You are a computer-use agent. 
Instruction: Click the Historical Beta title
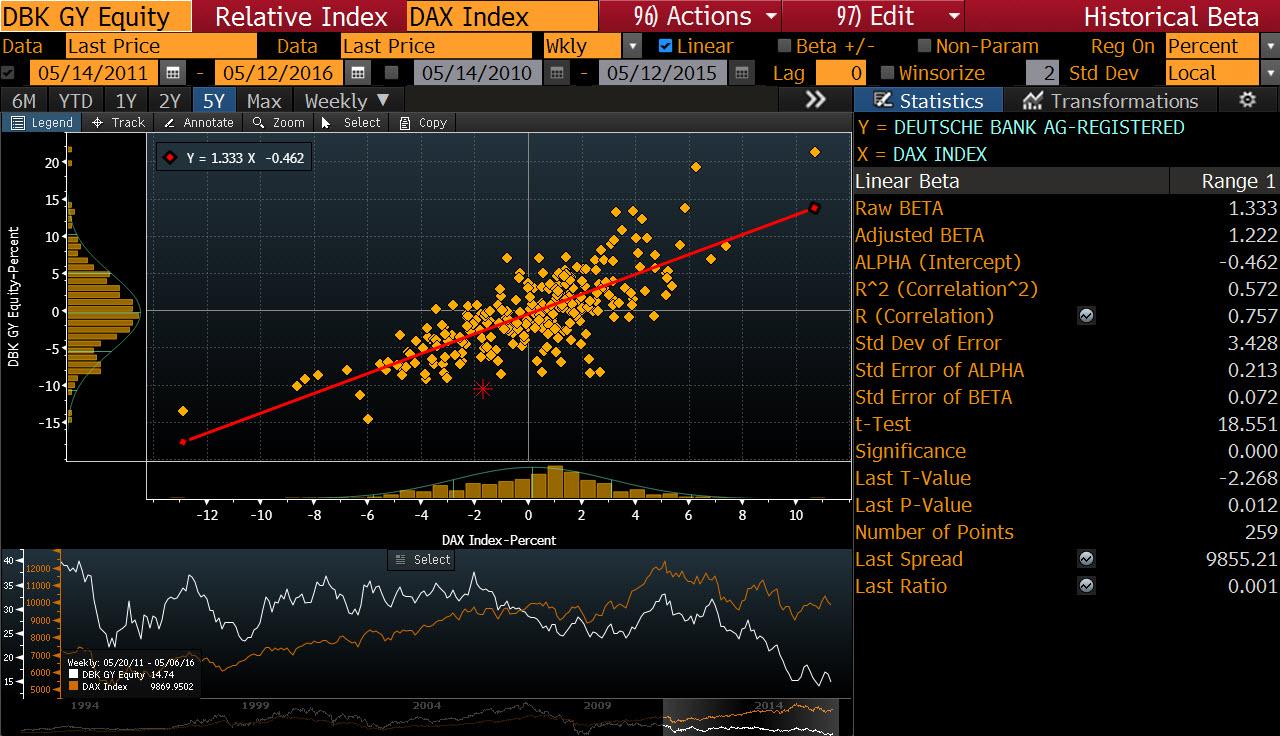pyautogui.click(x=1171, y=17)
